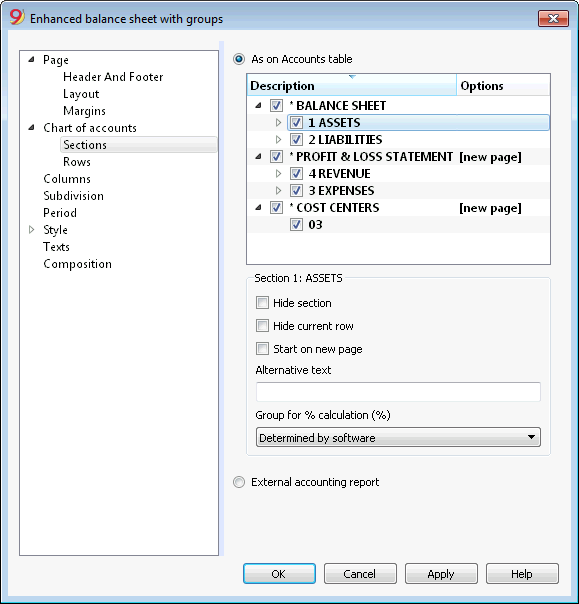Select the Rows item under Chart of accounts
The width and height of the screenshot is (579, 604).
77,162
